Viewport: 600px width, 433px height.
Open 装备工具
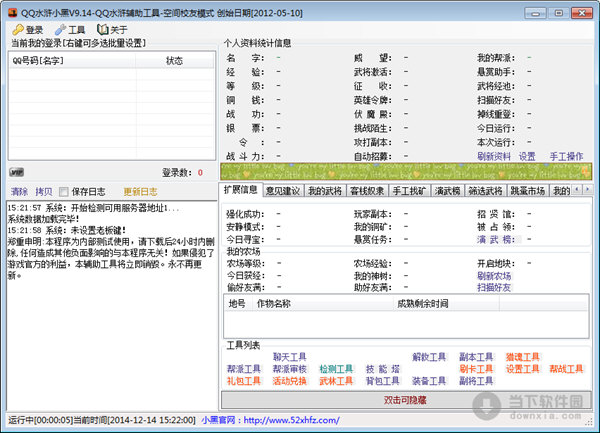coord(429,381)
